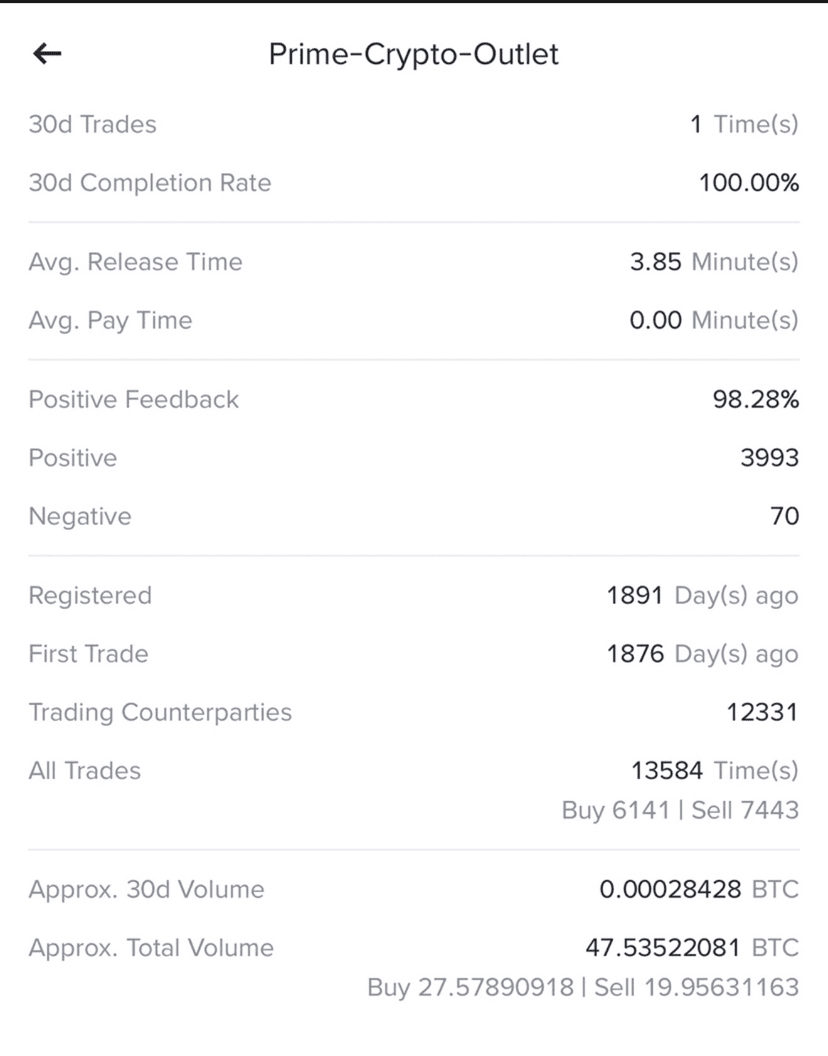This screenshot has width=828, height=1056.
Task: Select the 98.28% positive feedback value
Action: [756, 399]
